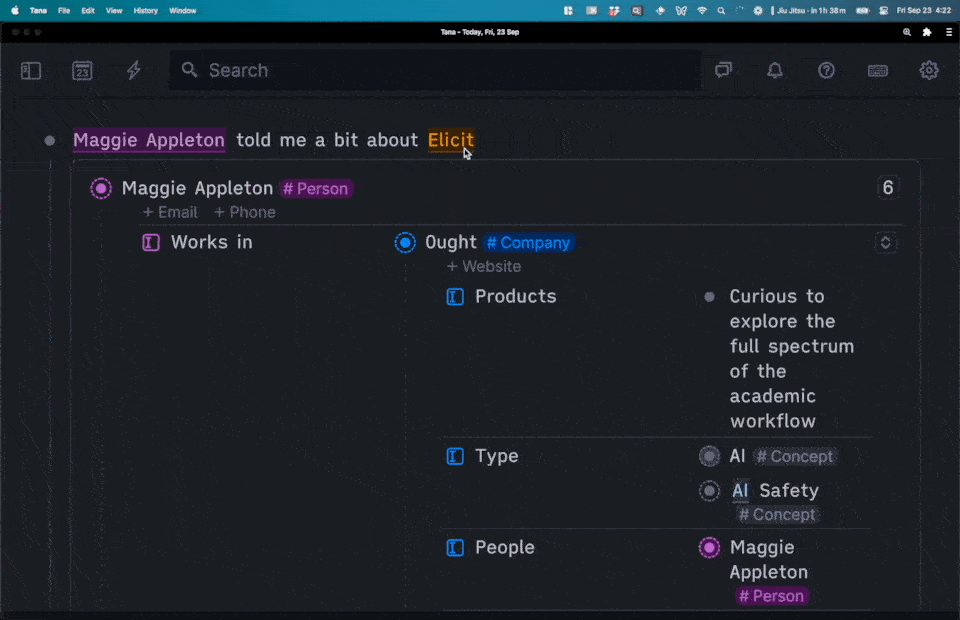960x620 pixels.
Task: Click the highlighted Elicit reference
Action: [451, 140]
